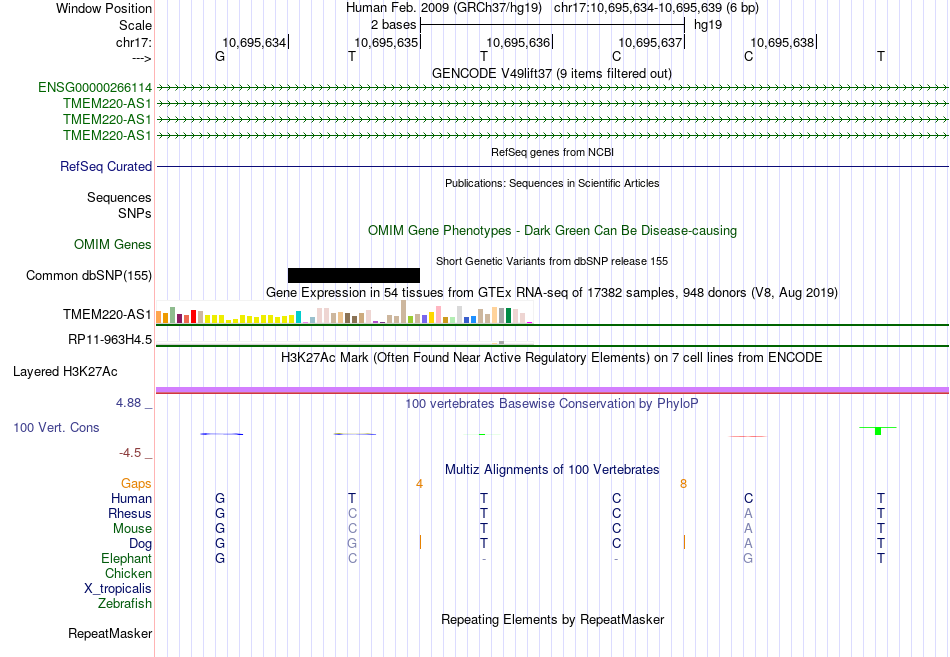Click the A base in the Dog row
Viewport: 950px width, 657px height.
click(x=748, y=544)
